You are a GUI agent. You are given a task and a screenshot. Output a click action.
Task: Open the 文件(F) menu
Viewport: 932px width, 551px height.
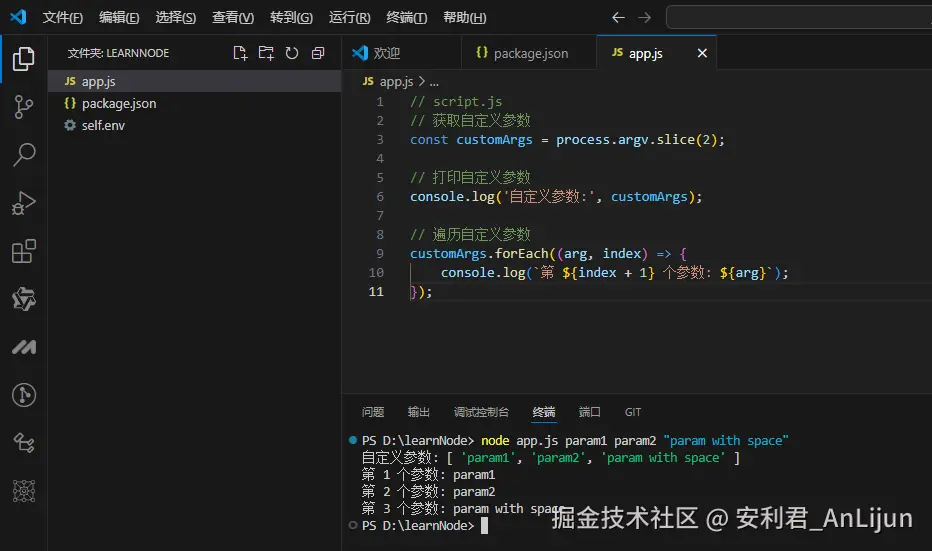pyautogui.click(x=62, y=17)
